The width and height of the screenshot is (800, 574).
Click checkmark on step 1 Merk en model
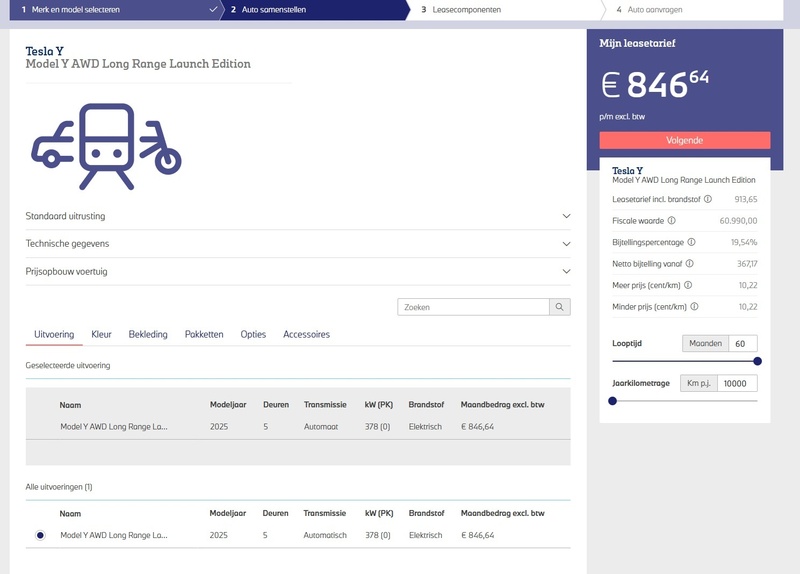coord(213,9)
